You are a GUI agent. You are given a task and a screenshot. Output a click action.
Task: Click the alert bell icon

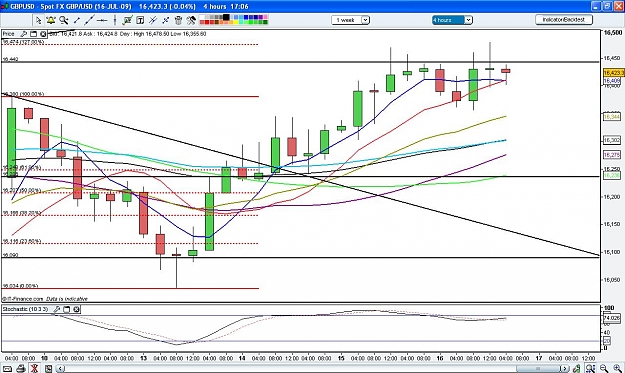[51, 20]
